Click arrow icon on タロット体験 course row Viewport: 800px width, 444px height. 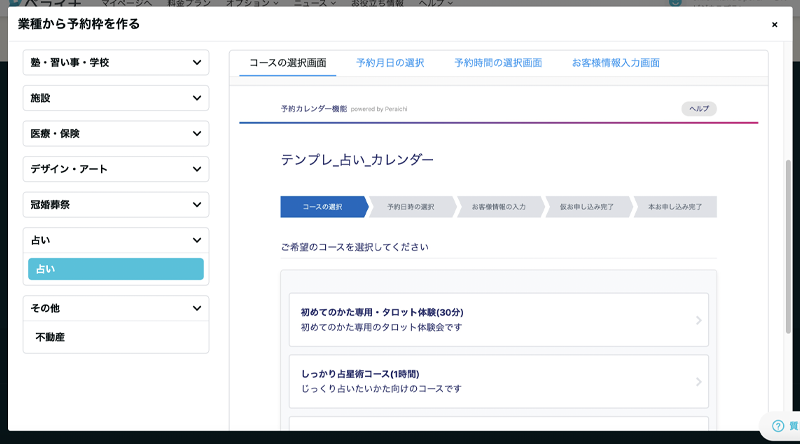coord(698,320)
